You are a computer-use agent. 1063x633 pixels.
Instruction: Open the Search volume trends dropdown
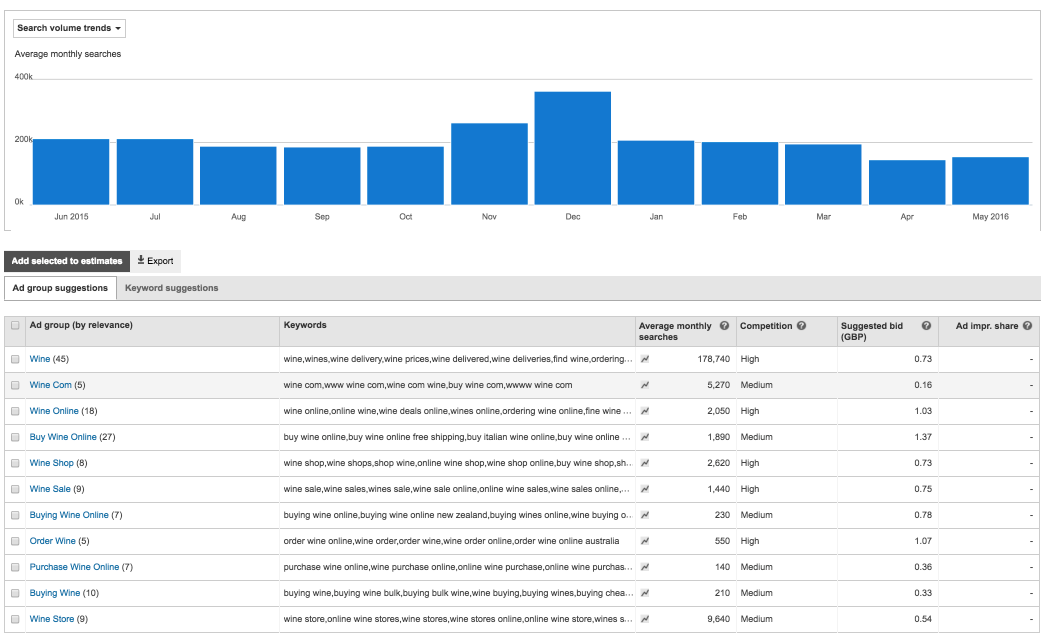69,28
